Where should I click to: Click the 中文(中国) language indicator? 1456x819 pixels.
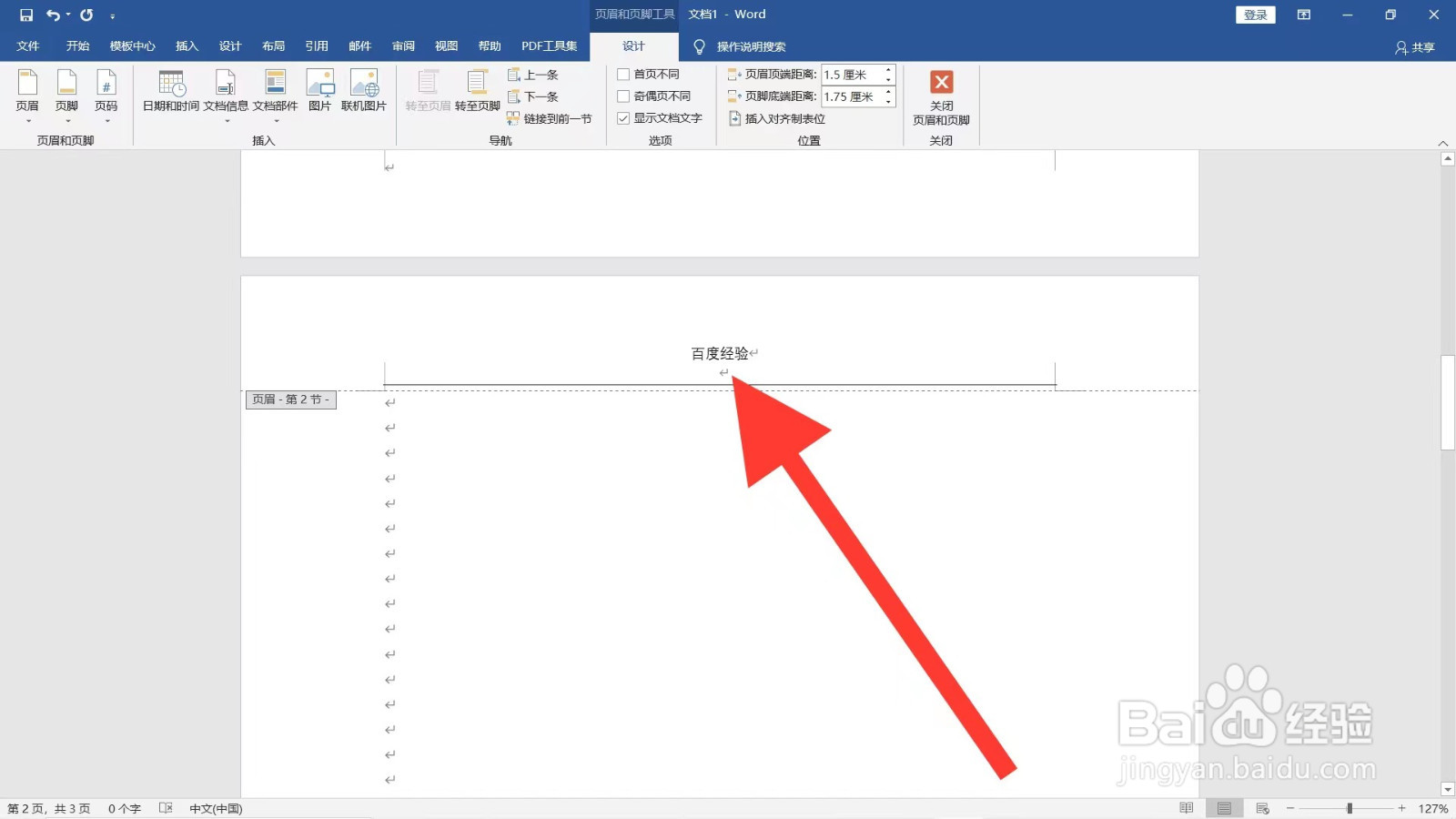click(x=216, y=809)
